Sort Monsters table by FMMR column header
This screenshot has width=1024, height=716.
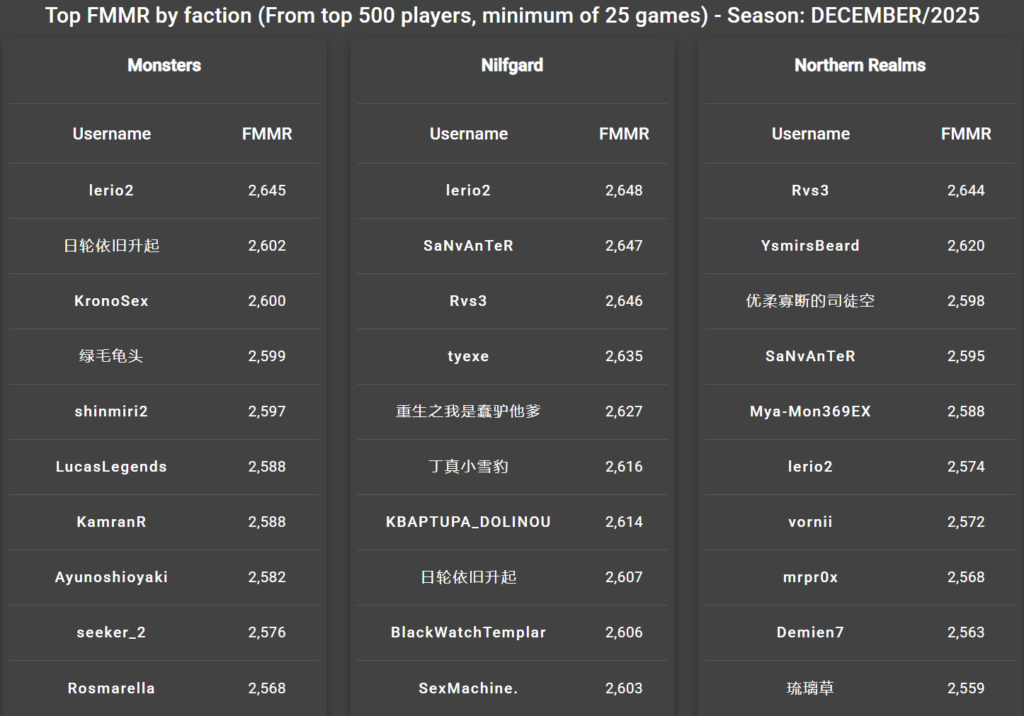pos(267,134)
